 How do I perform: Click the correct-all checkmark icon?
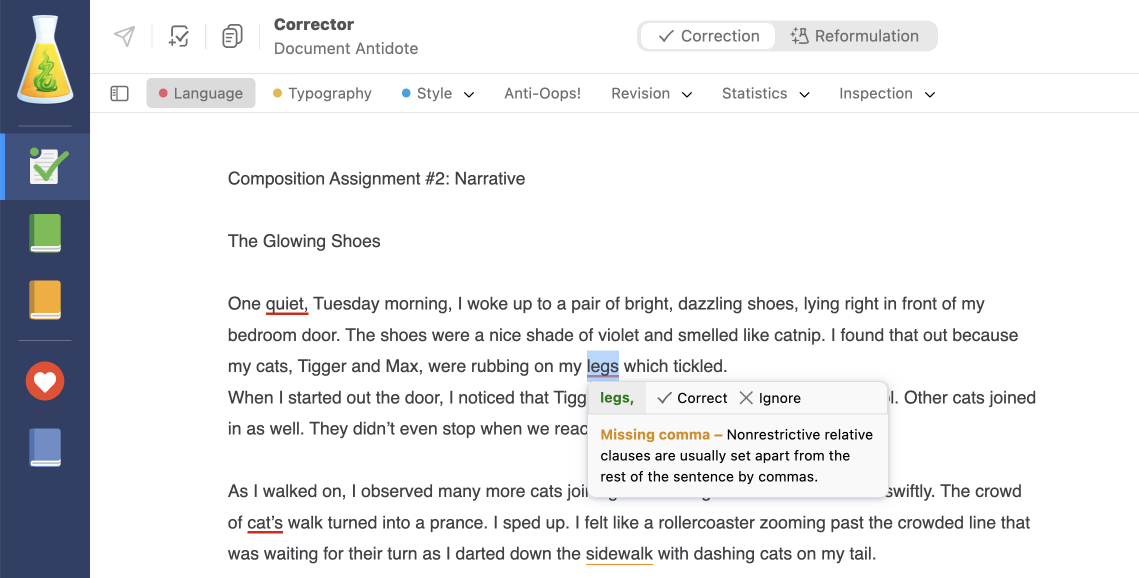click(x=179, y=36)
